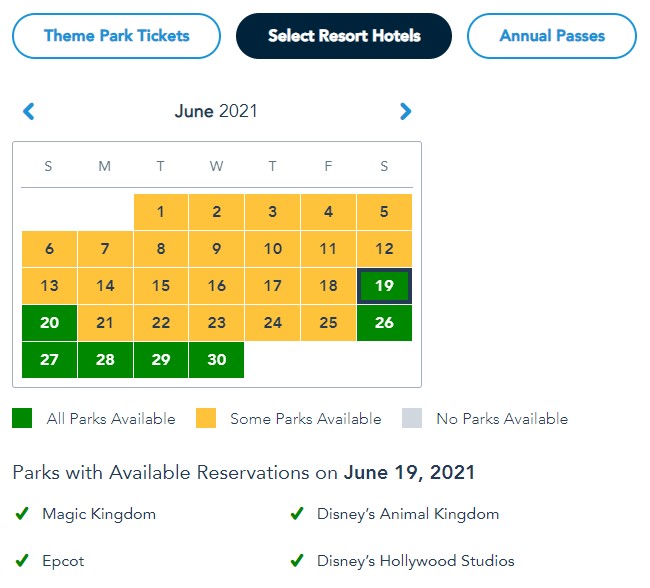Select June 30 in the calendar
650x588 pixels.
pos(216,360)
